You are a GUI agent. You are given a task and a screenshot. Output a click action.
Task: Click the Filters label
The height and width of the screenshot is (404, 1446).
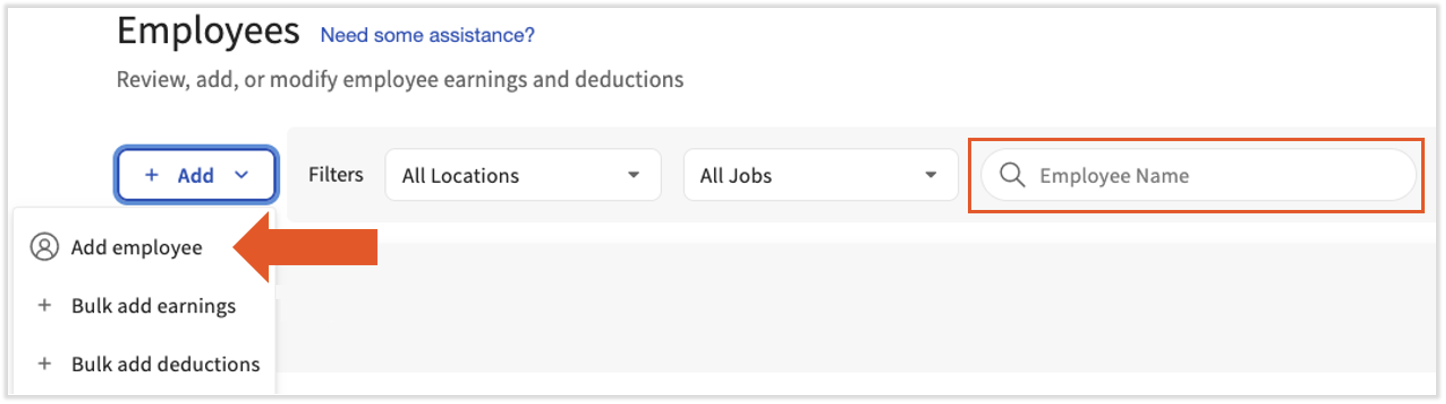[x=335, y=175]
